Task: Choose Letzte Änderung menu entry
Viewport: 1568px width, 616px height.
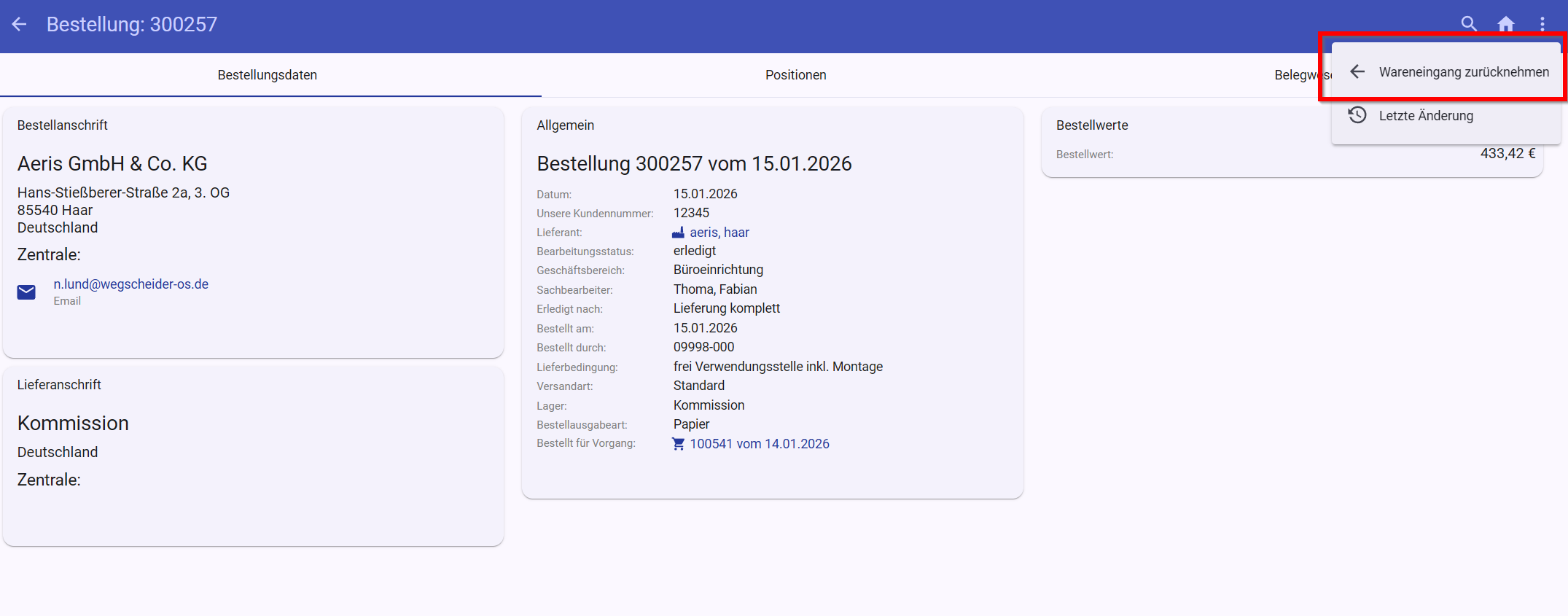Action: 1426,116
